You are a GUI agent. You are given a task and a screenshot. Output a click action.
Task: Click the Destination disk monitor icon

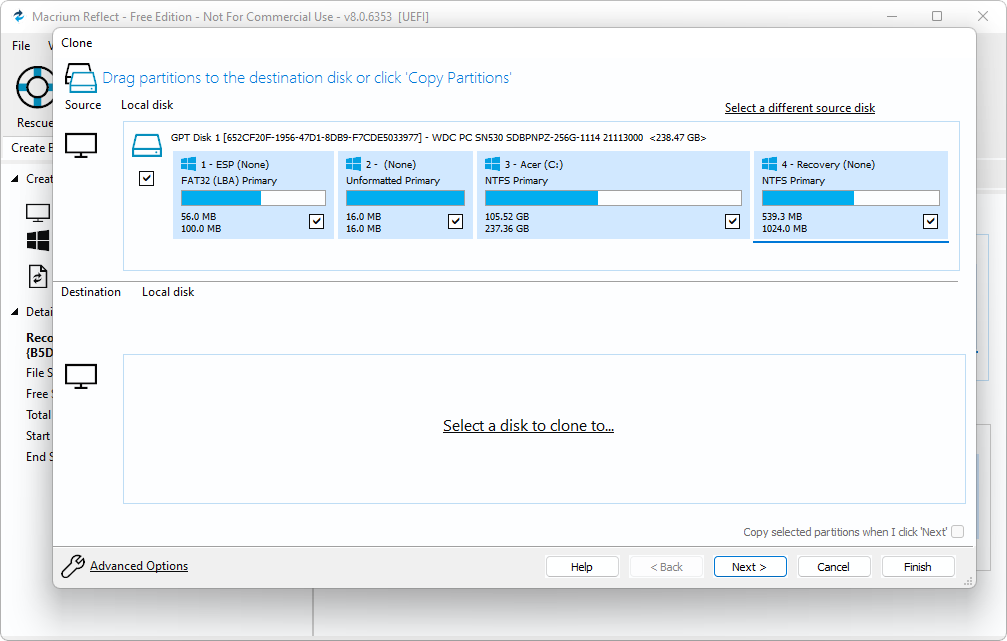pos(80,376)
